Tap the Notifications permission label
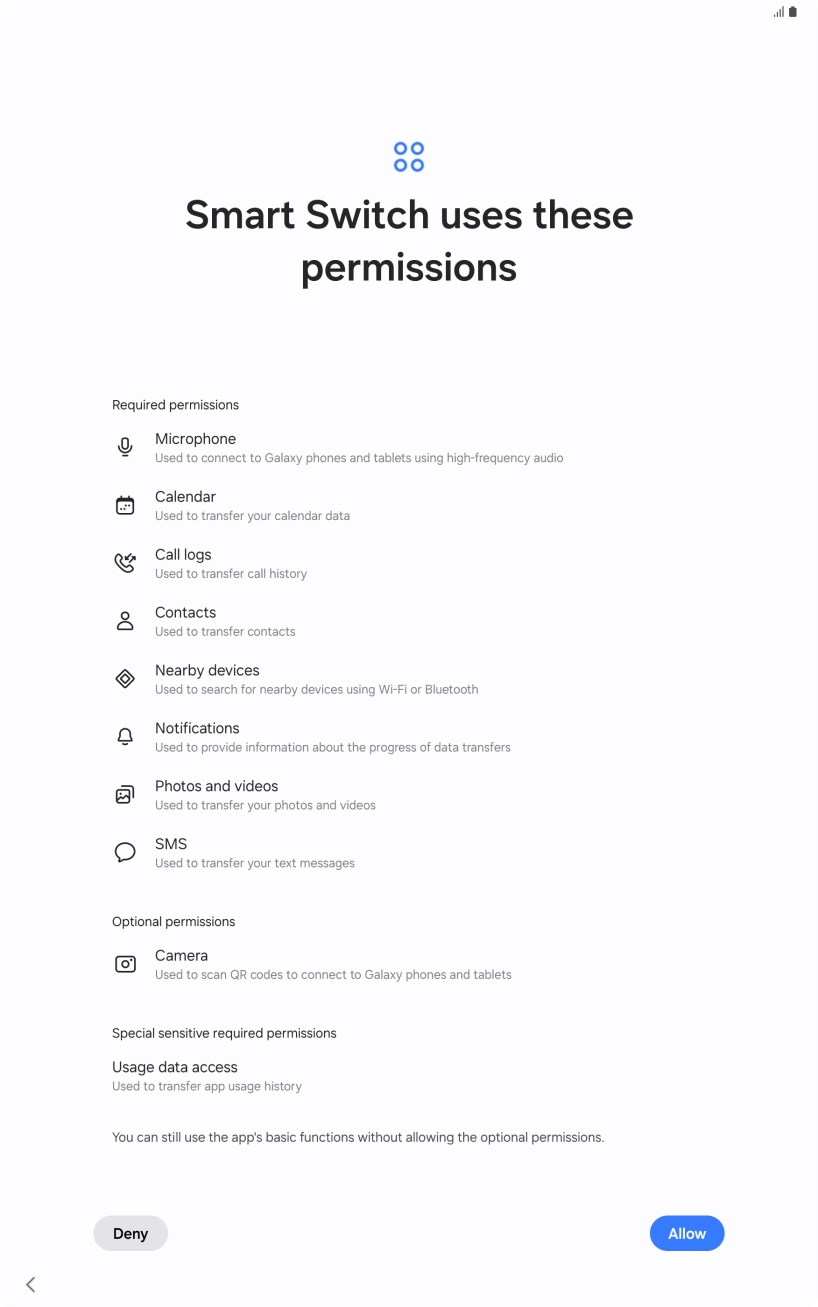Image resolution: width=818 pixels, height=1307 pixels. pyautogui.click(x=197, y=728)
